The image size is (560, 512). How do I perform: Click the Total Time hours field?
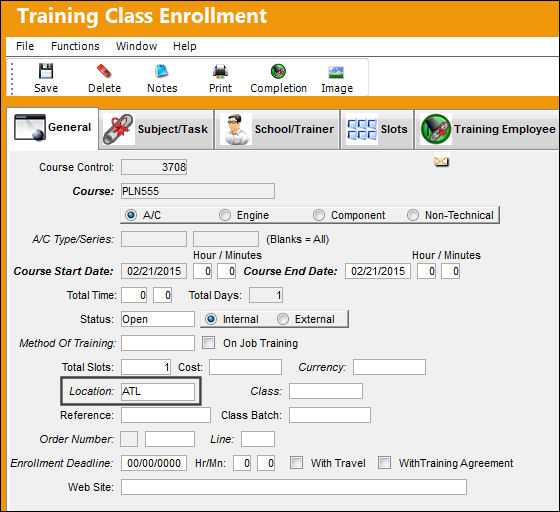pyautogui.click(x=134, y=295)
